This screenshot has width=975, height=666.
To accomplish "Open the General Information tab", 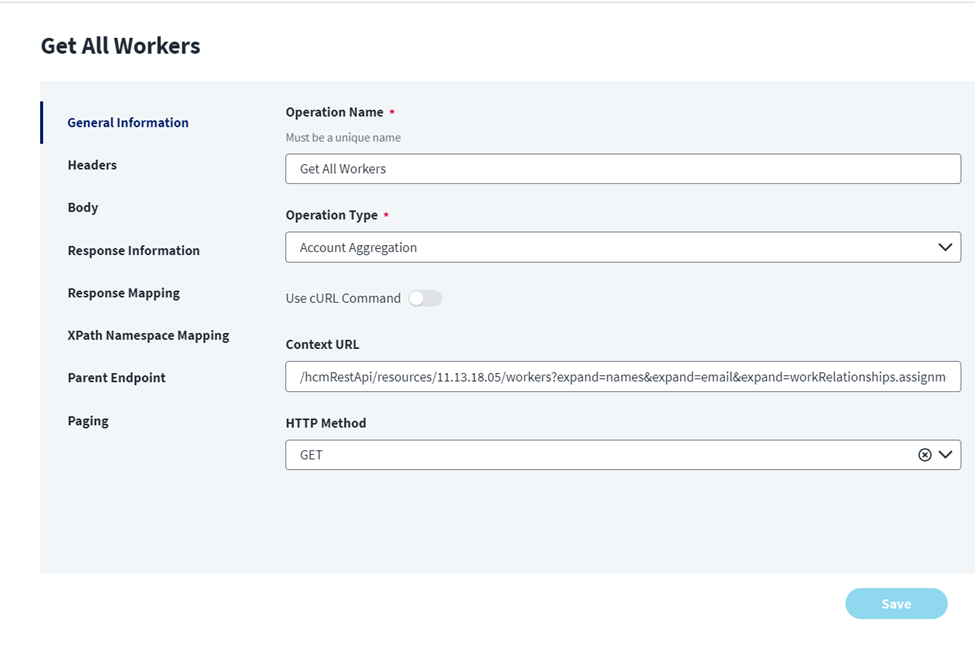I will 128,123.
